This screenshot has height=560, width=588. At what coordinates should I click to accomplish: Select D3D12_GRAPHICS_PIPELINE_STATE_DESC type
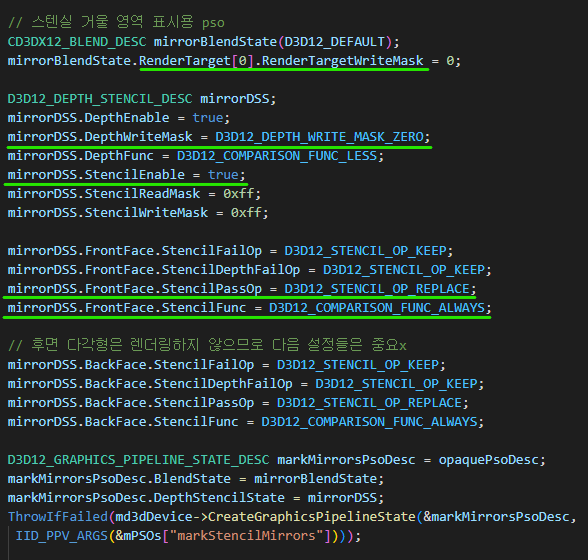pyautogui.click(x=138, y=459)
